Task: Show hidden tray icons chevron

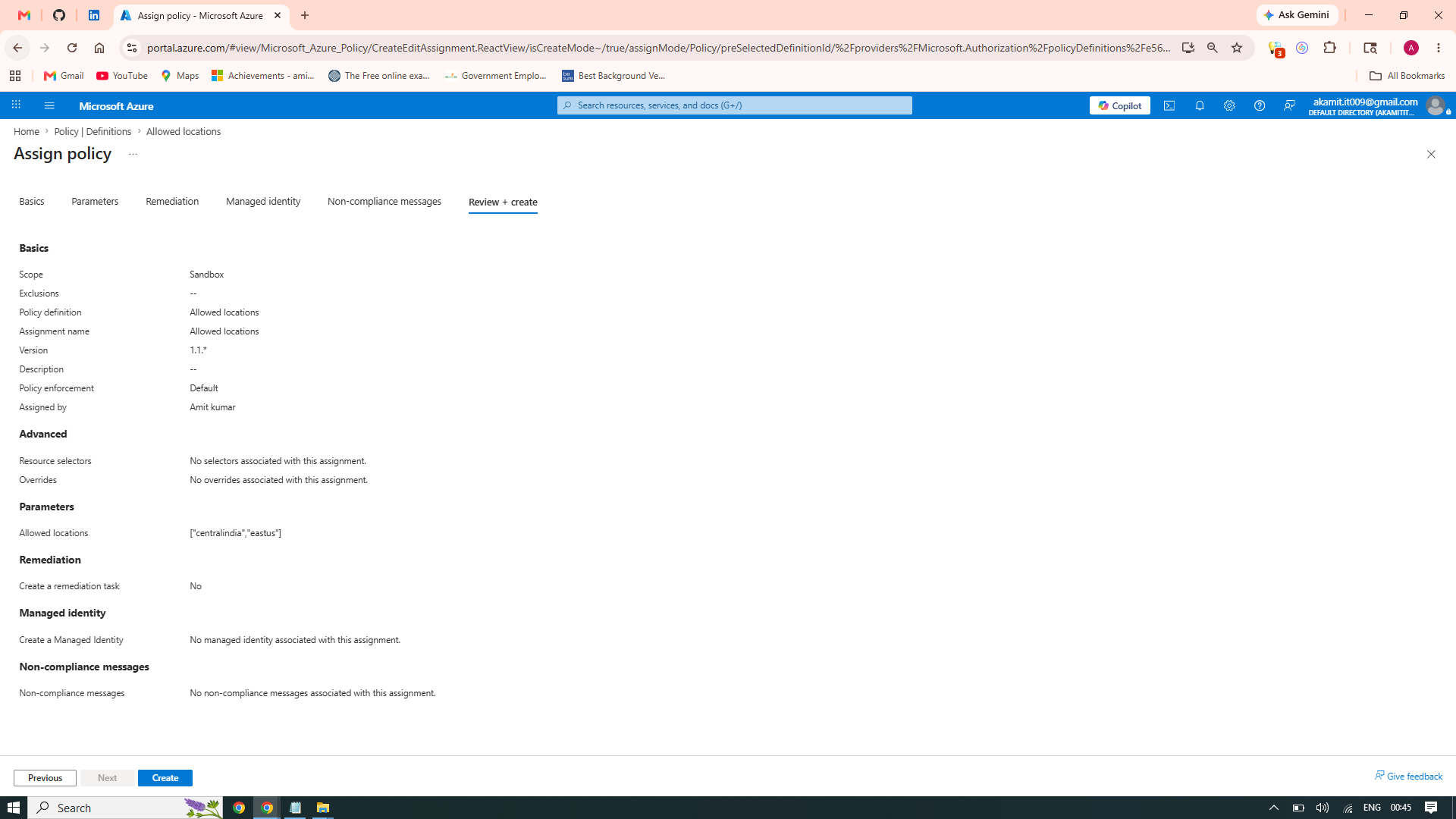Action: pos(1274,808)
